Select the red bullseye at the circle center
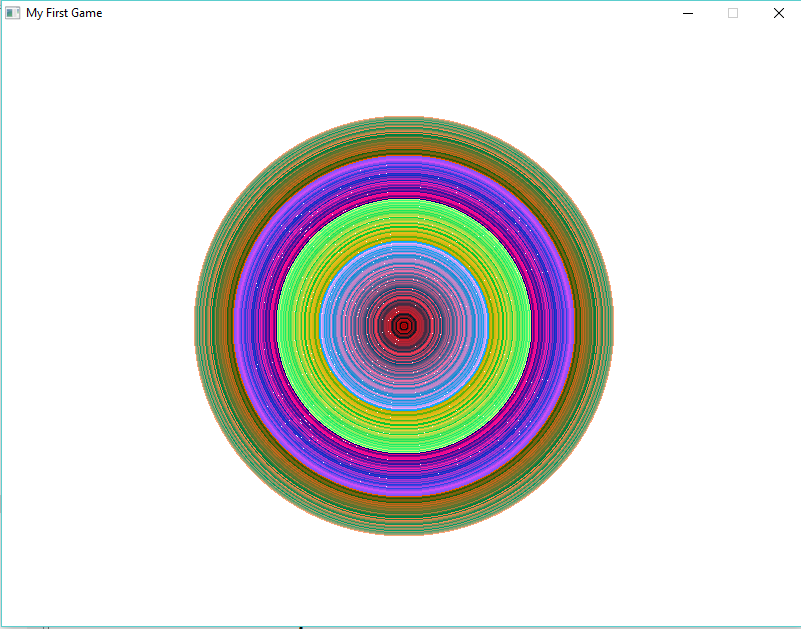 (x=405, y=325)
